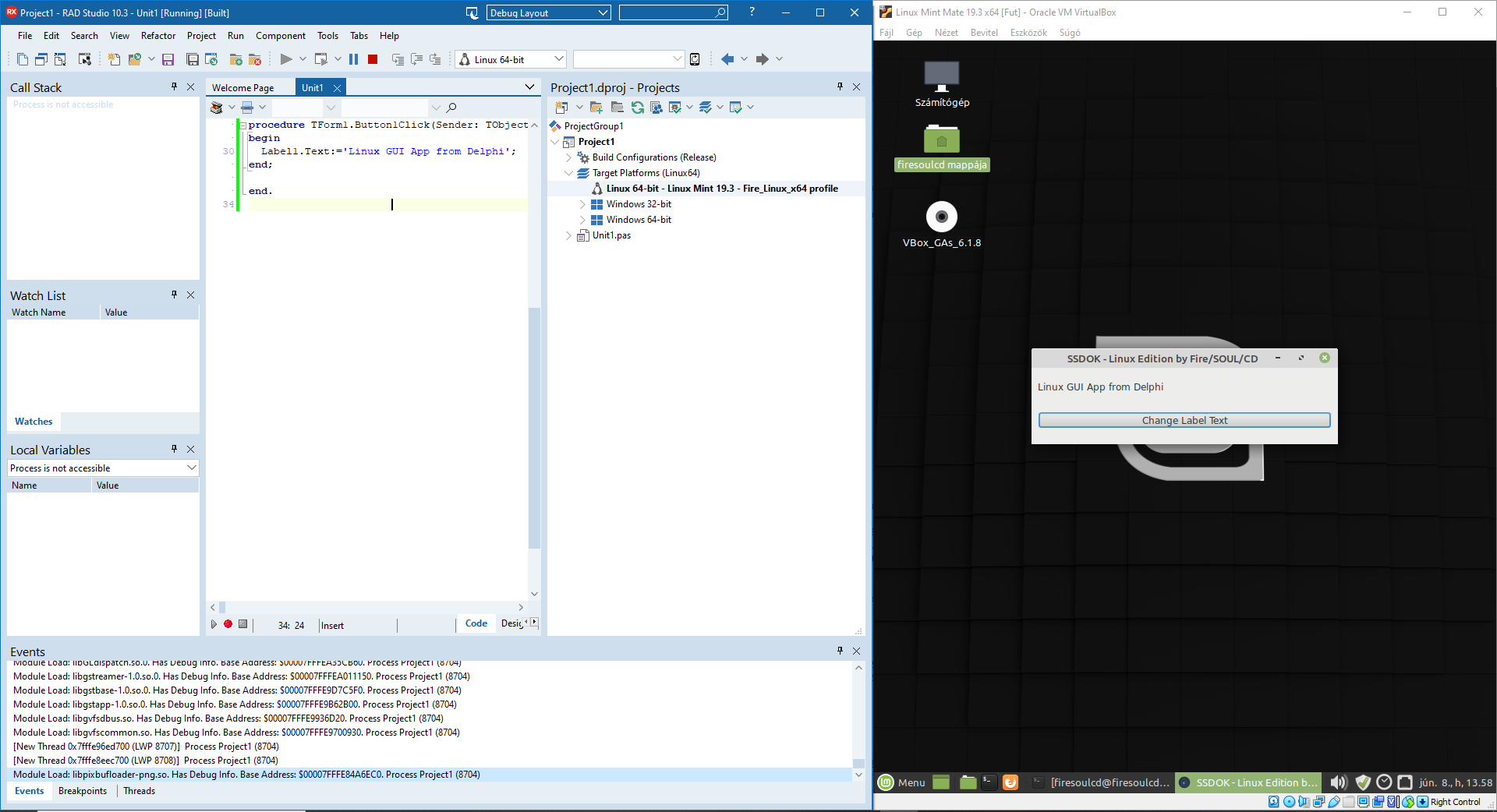The width and height of the screenshot is (1497, 812).
Task: Open VirtualBox Eszközök menu
Action: coord(1028,33)
